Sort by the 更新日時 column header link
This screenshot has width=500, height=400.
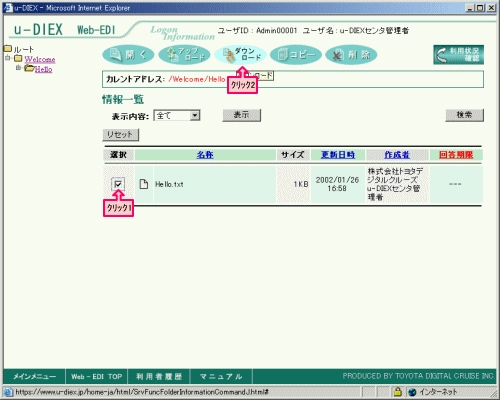(338, 155)
